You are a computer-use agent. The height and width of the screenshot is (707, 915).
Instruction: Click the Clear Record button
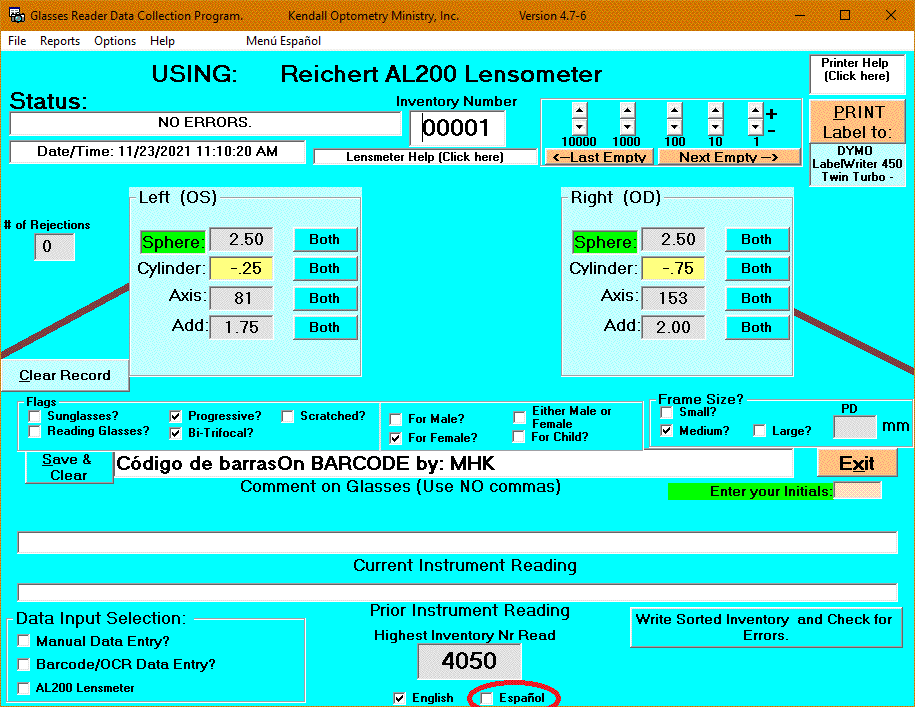coord(65,375)
